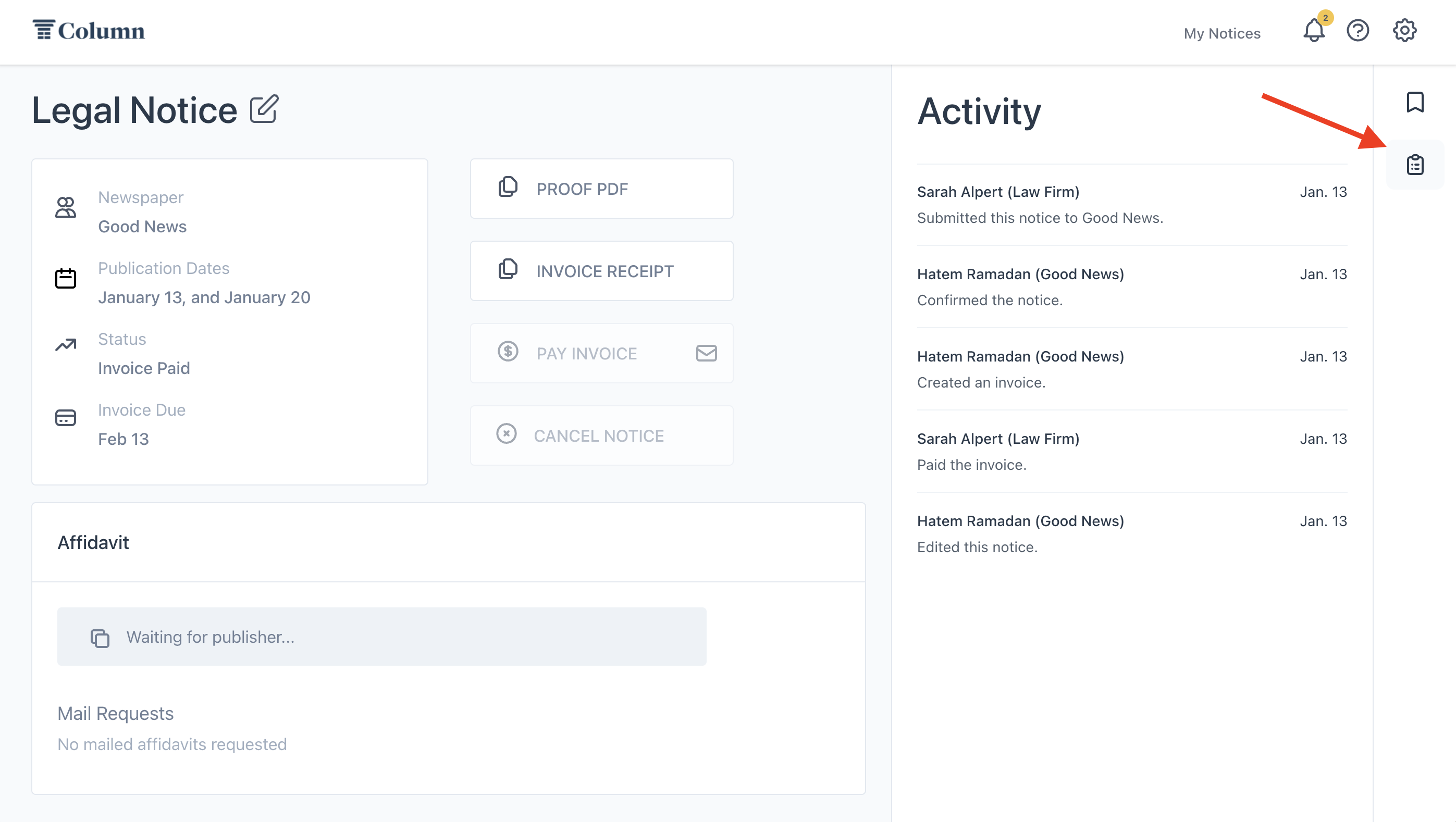Click the edit pencil next to Legal Notice
This screenshot has width=1456, height=822.
pos(264,108)
